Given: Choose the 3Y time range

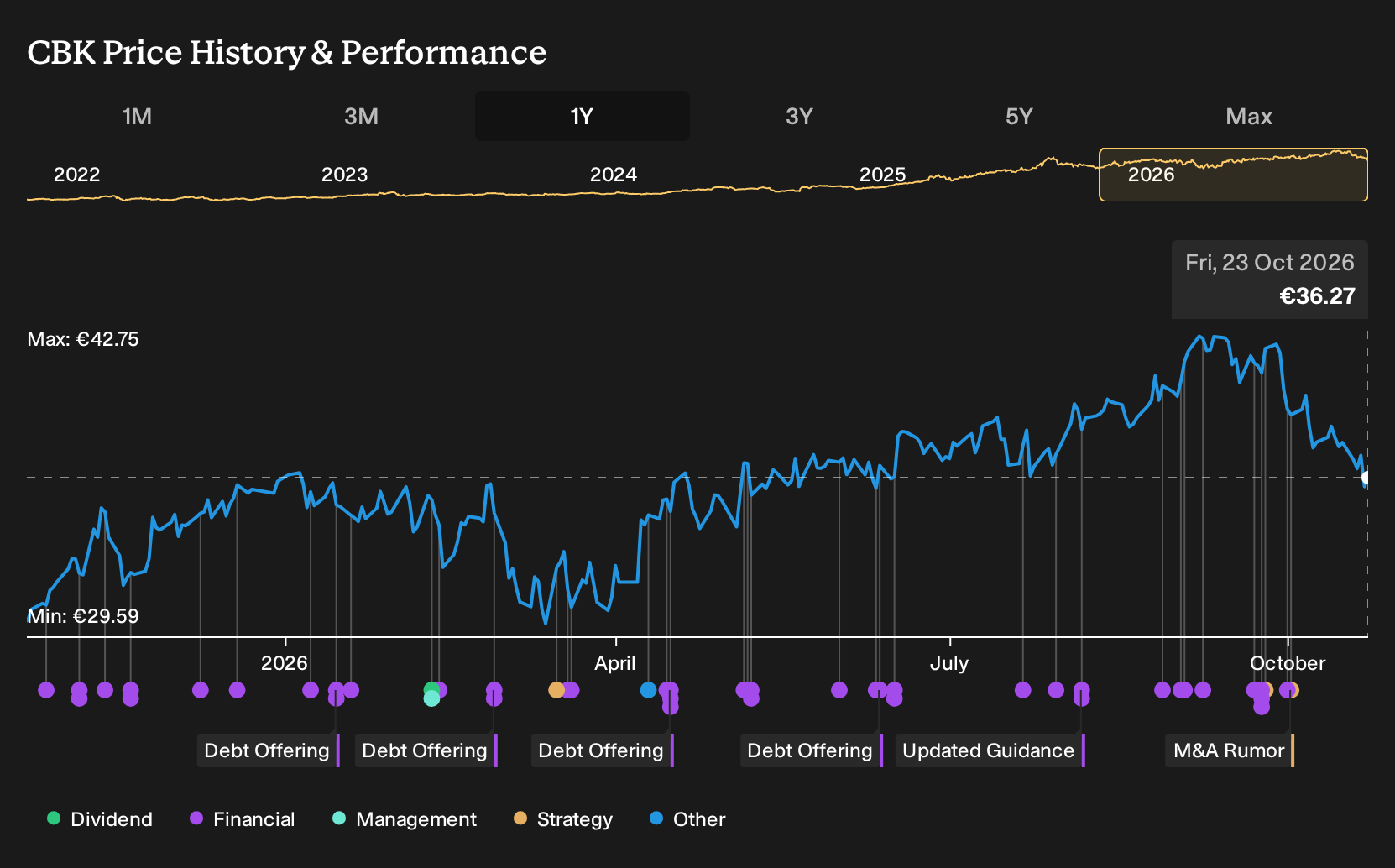Looking at the screenshot, I should pyautogui.click(x=799, y=116).
